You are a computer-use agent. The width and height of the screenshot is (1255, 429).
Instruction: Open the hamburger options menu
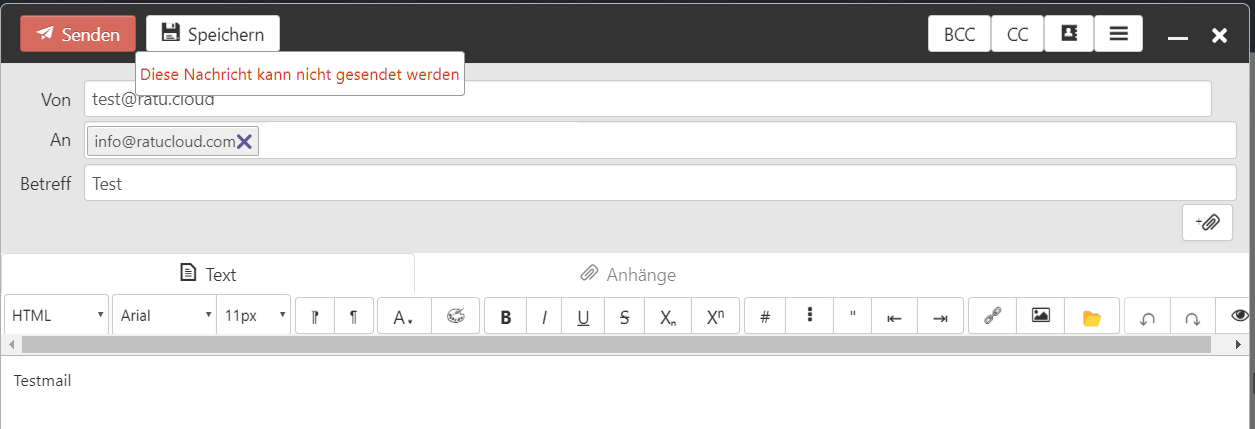(1119, 34)
